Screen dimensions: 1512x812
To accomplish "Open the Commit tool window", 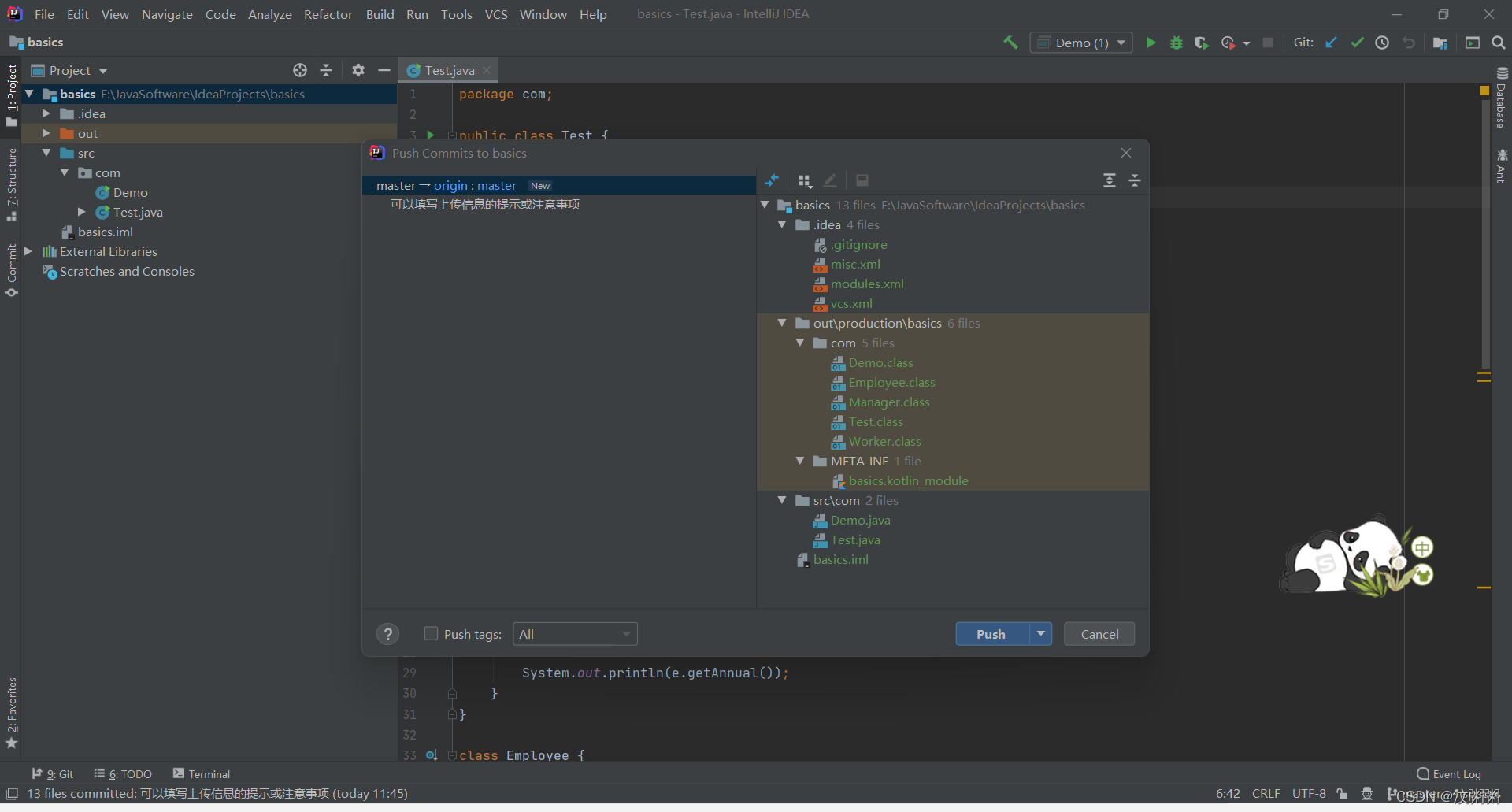I will (x=11, y=270).
